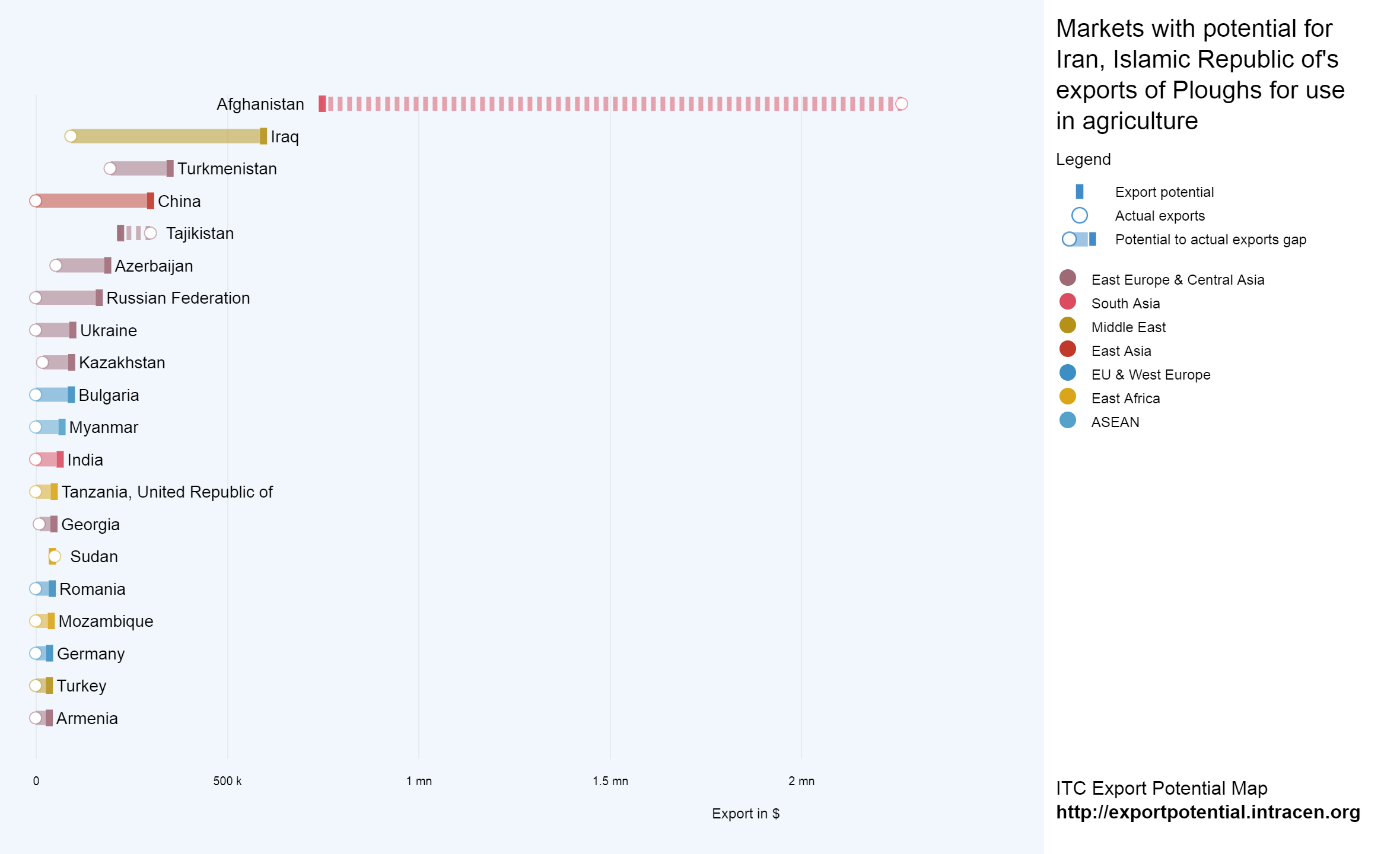Click the Potential to actual exports gap icon

pyautogui.click(x=1079, y=239)
